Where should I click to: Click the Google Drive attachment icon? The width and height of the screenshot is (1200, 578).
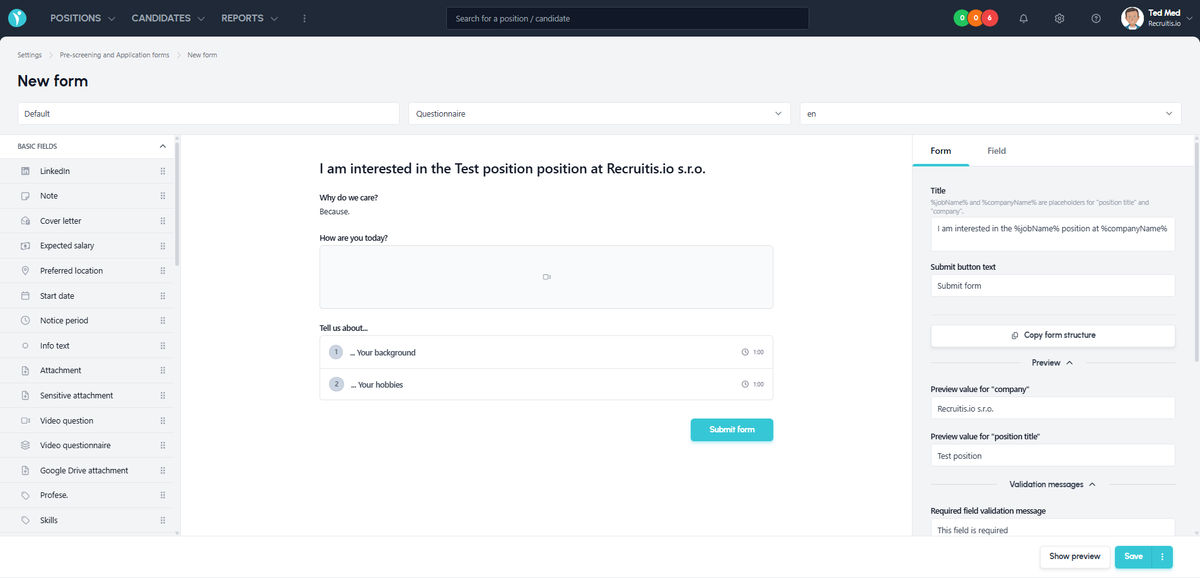[25, 470]
